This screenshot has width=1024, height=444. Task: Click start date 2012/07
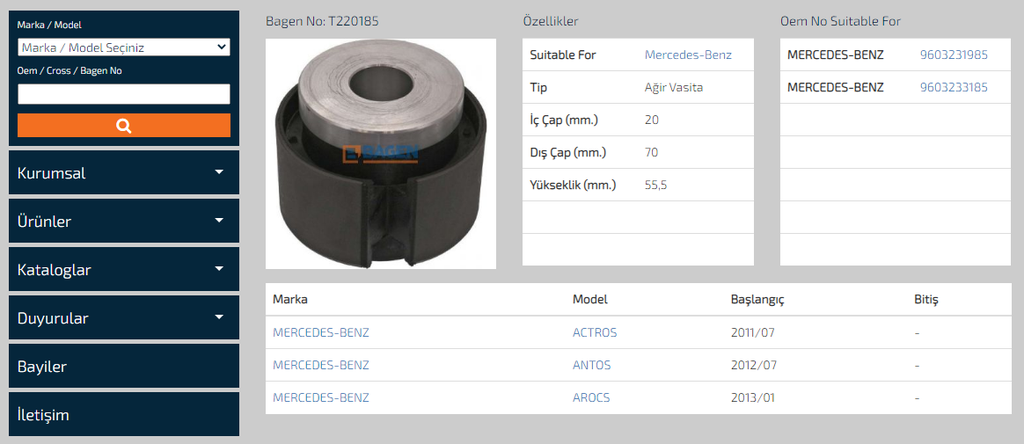754,365
